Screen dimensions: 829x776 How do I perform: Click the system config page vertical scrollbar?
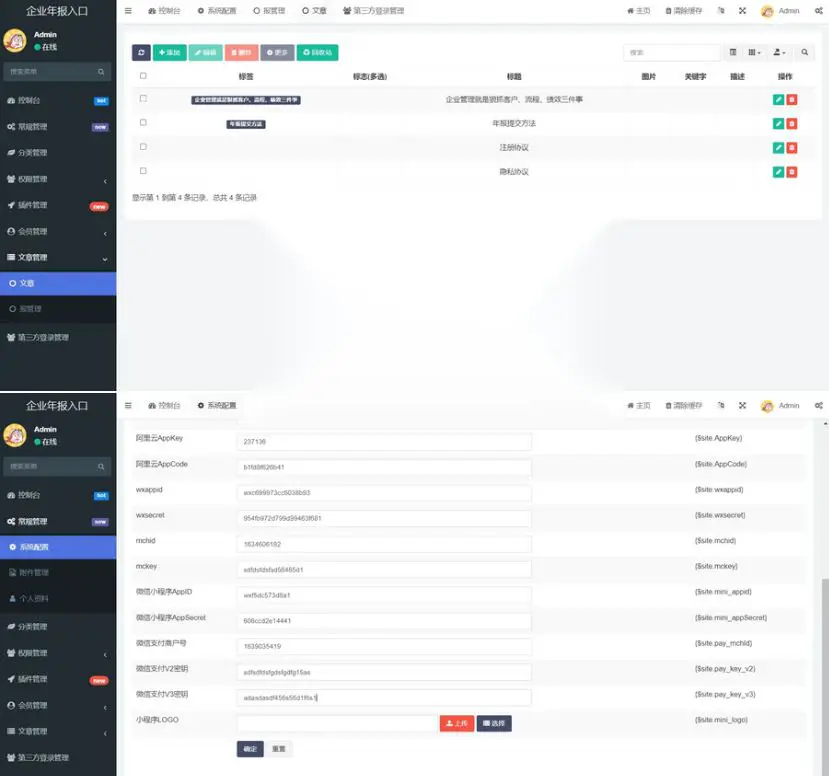[825, 677]
